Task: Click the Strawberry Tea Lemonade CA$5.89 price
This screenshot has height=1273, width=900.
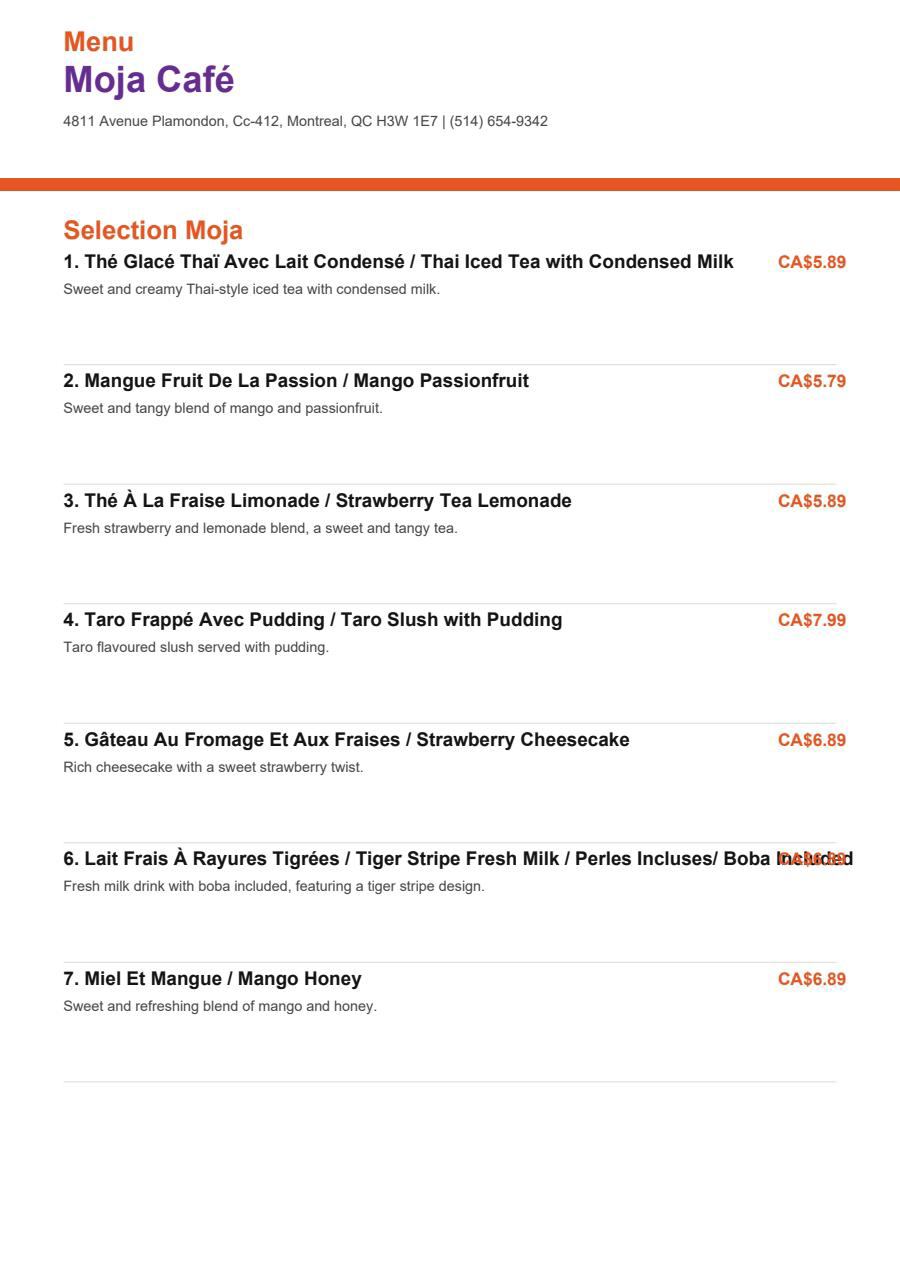Action: pyautogui.click(x=812, y=501)
